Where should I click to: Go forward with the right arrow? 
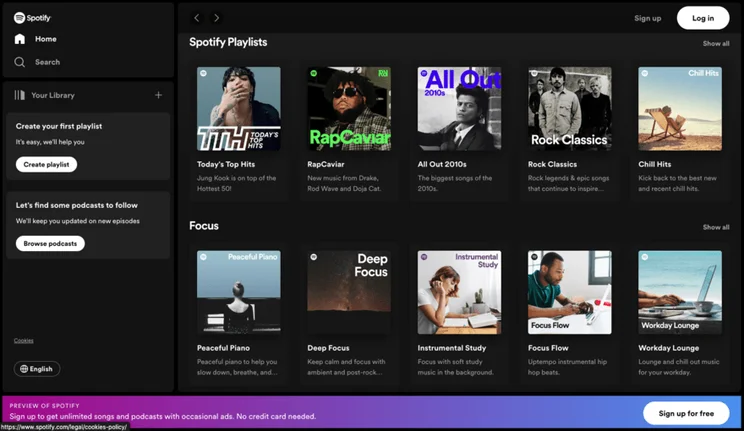coord(216,18)
